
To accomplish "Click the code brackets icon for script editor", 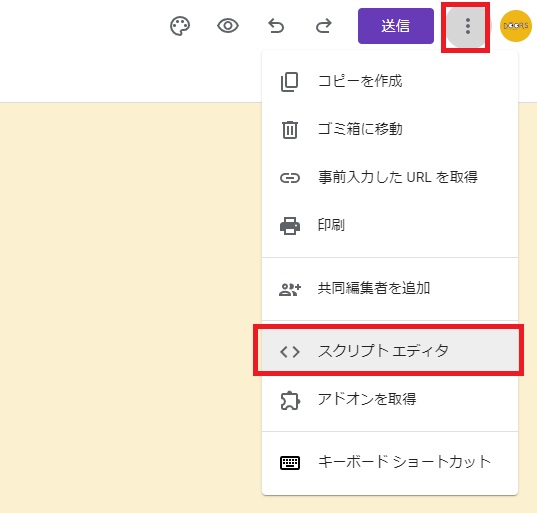I will (290, 352).
